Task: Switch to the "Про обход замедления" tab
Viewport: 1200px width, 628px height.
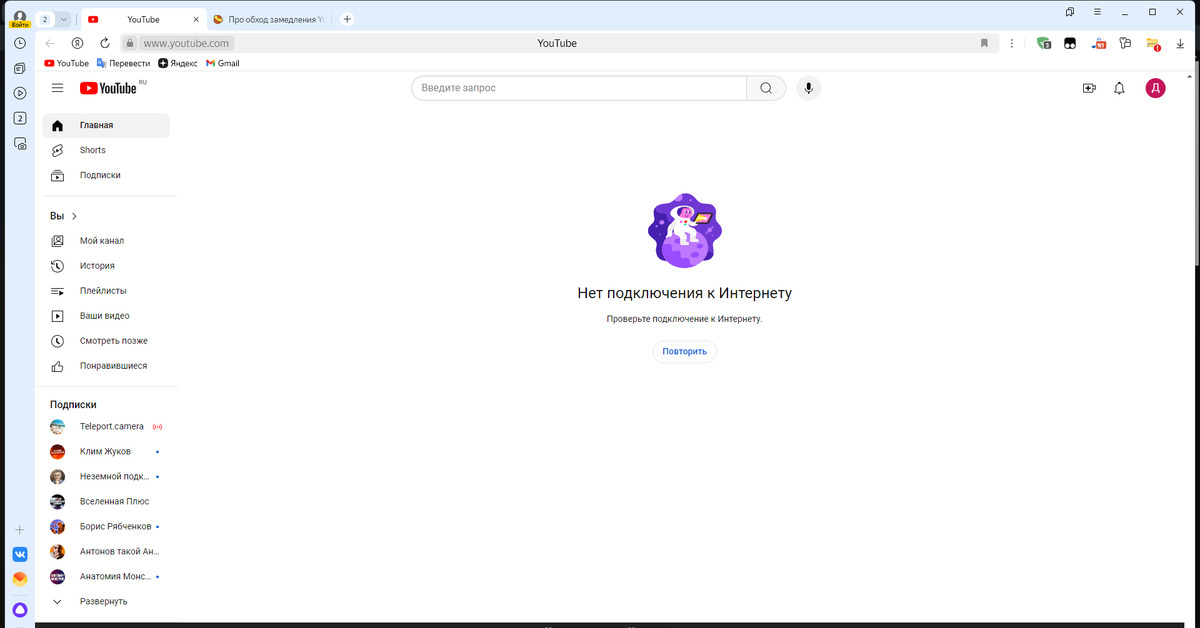Action: (269, 19)
